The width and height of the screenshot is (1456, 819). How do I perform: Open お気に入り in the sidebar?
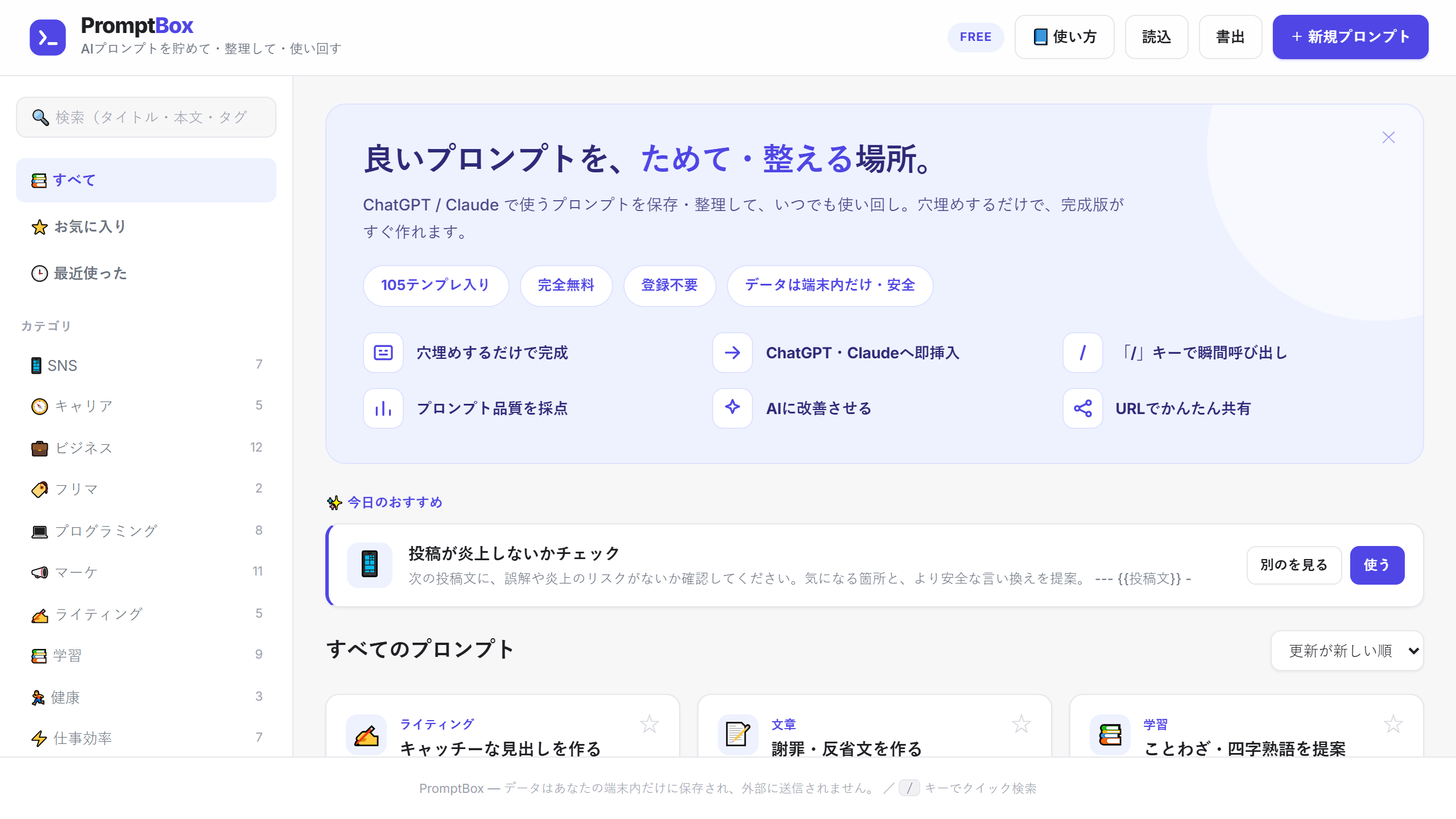146,227
